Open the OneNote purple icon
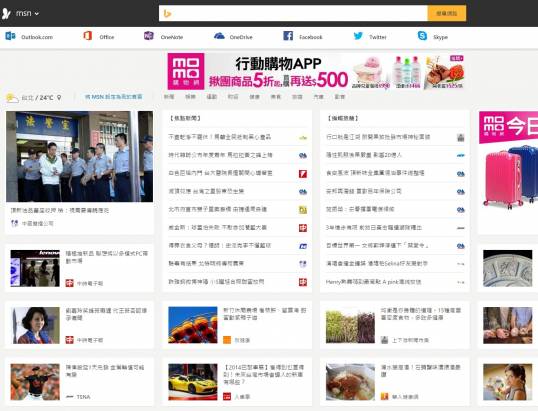 click(149, 36)
